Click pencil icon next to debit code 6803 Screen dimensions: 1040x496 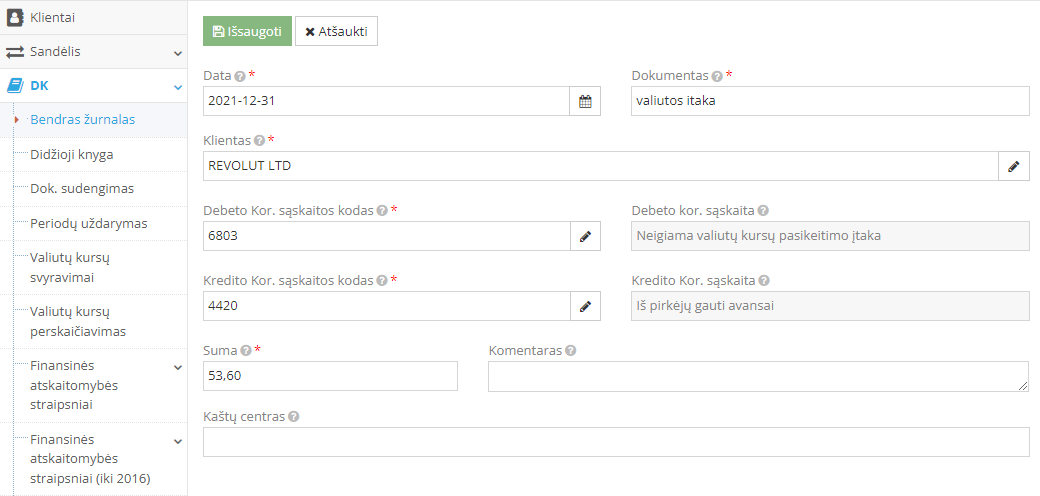pyautogui.click(x=585, y=236)
